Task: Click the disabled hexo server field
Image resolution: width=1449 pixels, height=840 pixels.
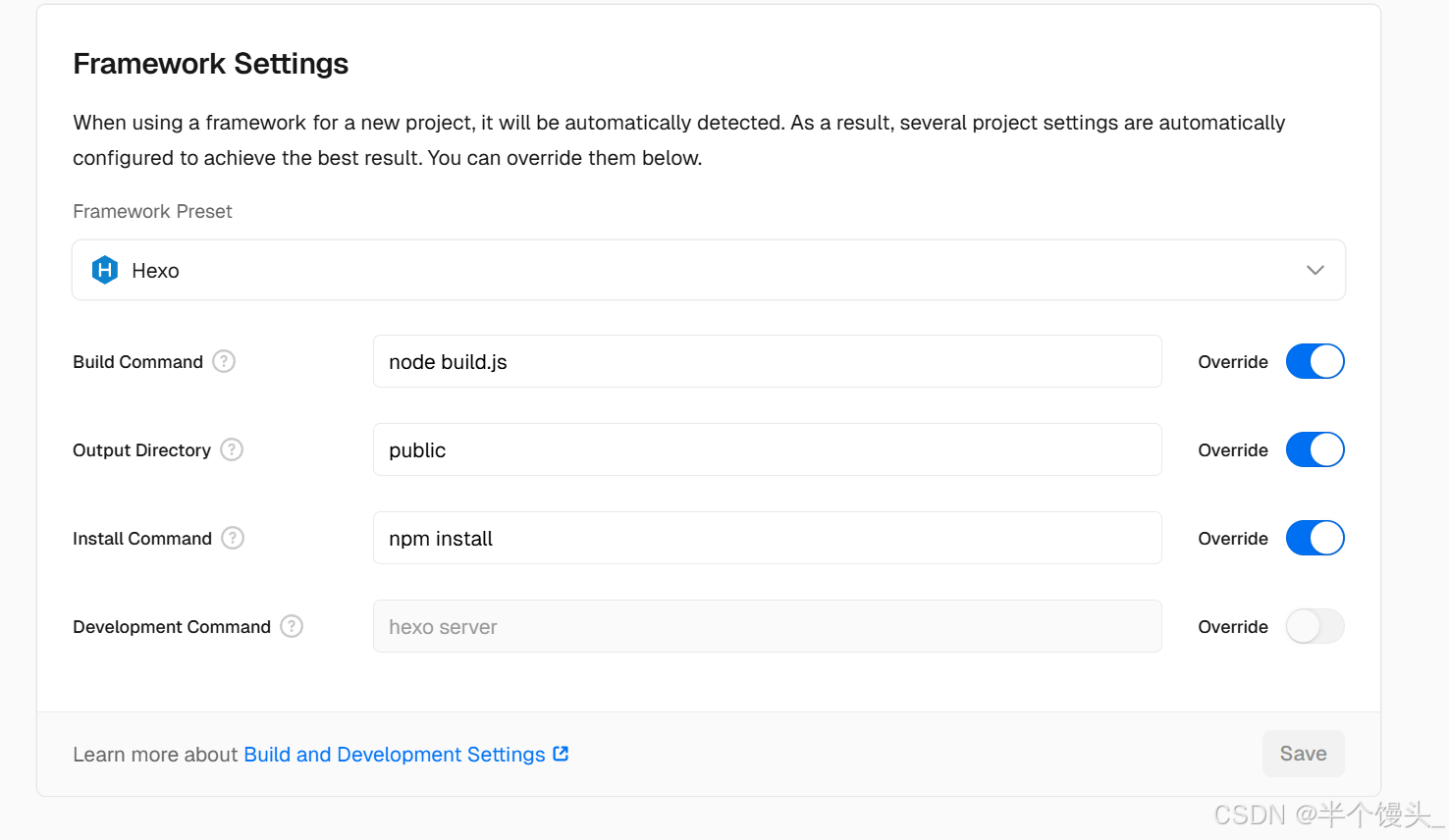Action: pos(767,626)
